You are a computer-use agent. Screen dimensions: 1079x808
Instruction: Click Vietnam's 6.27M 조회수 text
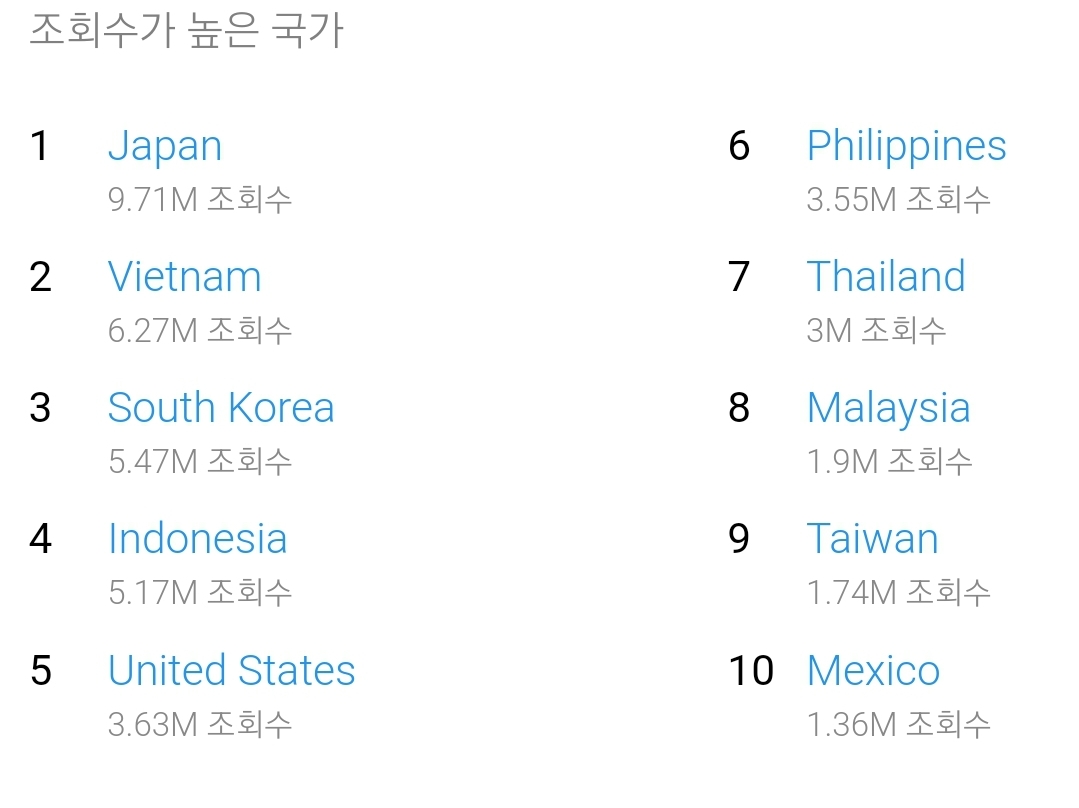pyautogui.click(x=200, y=330)
